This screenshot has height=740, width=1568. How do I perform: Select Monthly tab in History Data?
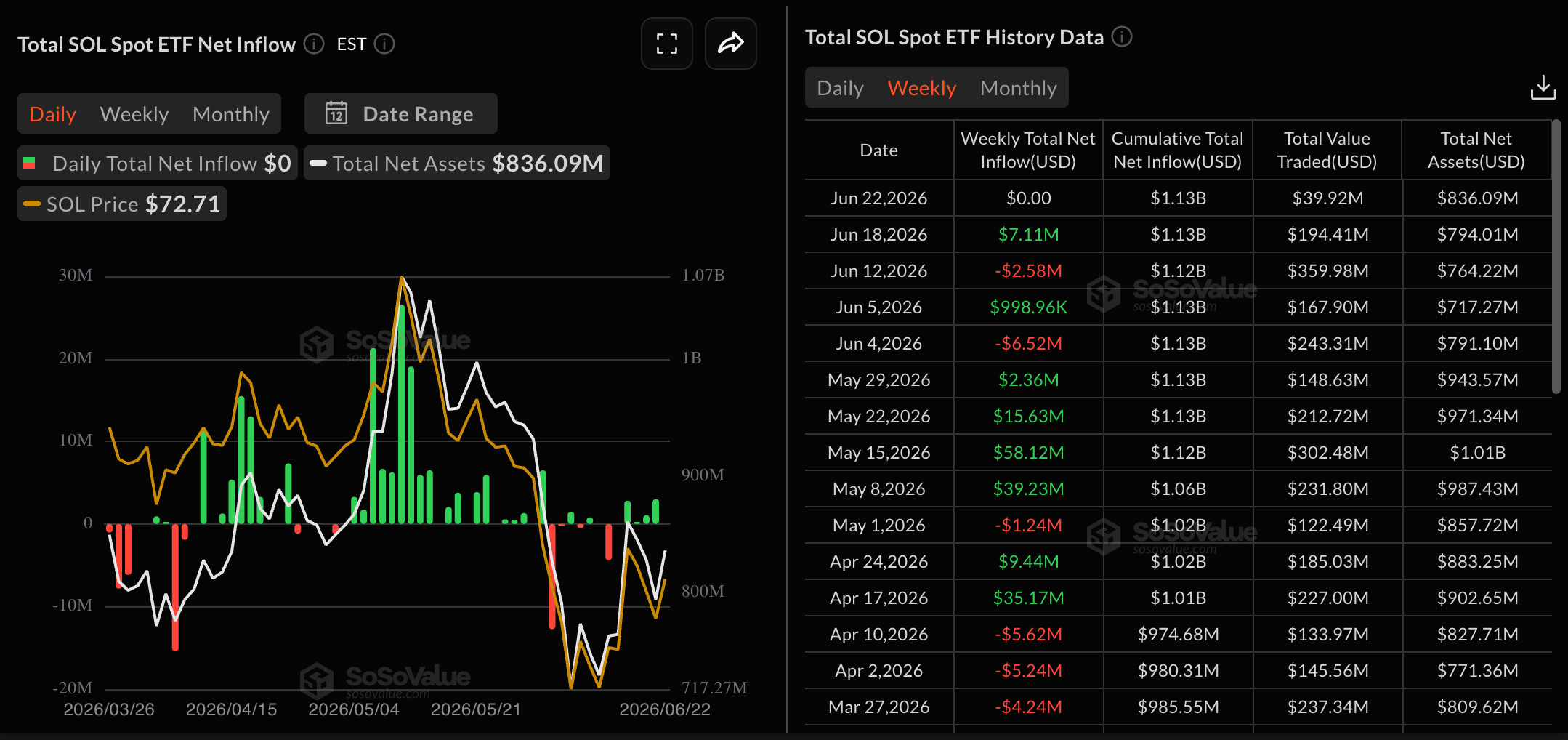pyautogui.click(x=1018, y=88)
